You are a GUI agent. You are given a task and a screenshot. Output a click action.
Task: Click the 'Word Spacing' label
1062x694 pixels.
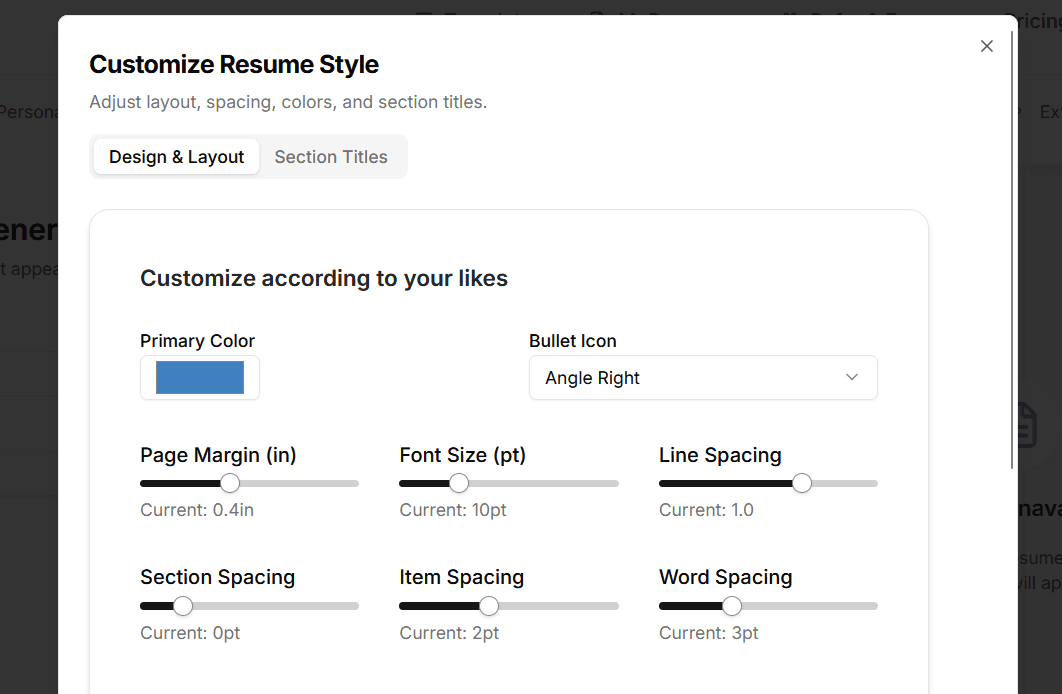(x=725, y=577)
